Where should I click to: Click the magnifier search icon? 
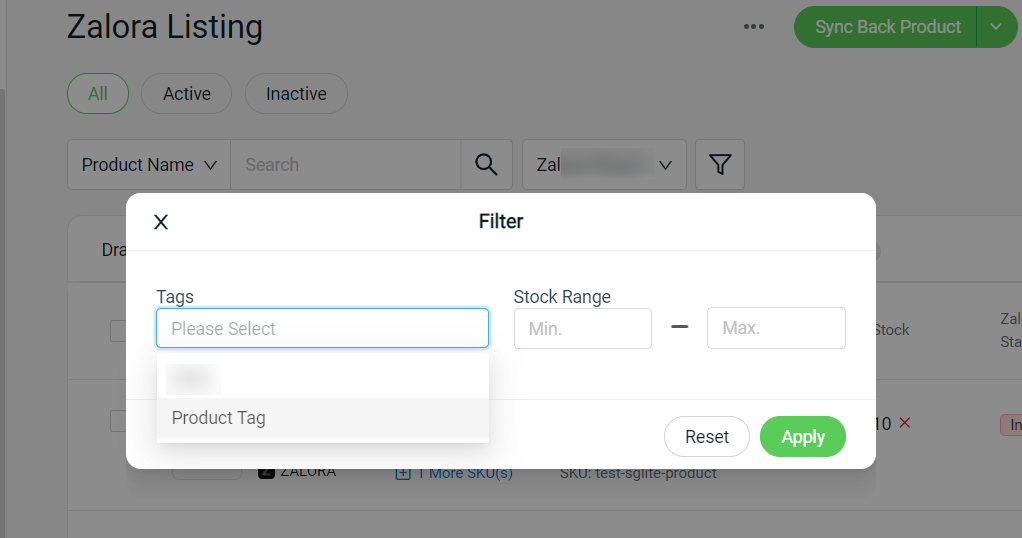click(x=486, y=165)
